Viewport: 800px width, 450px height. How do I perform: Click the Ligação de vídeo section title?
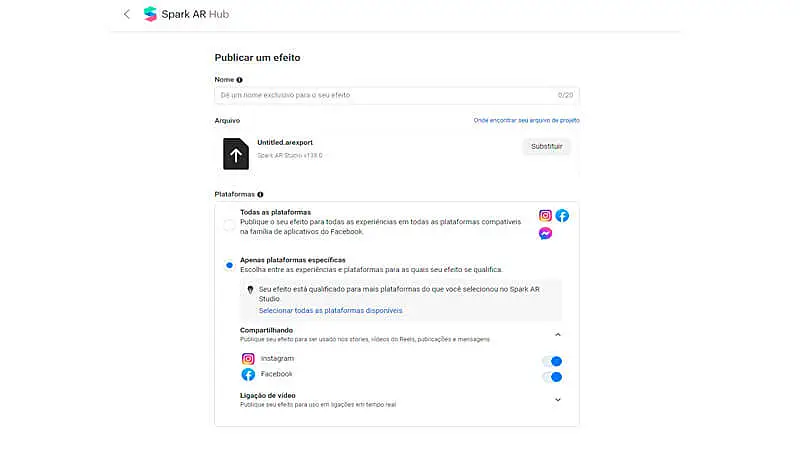click(x=268, y=395)
